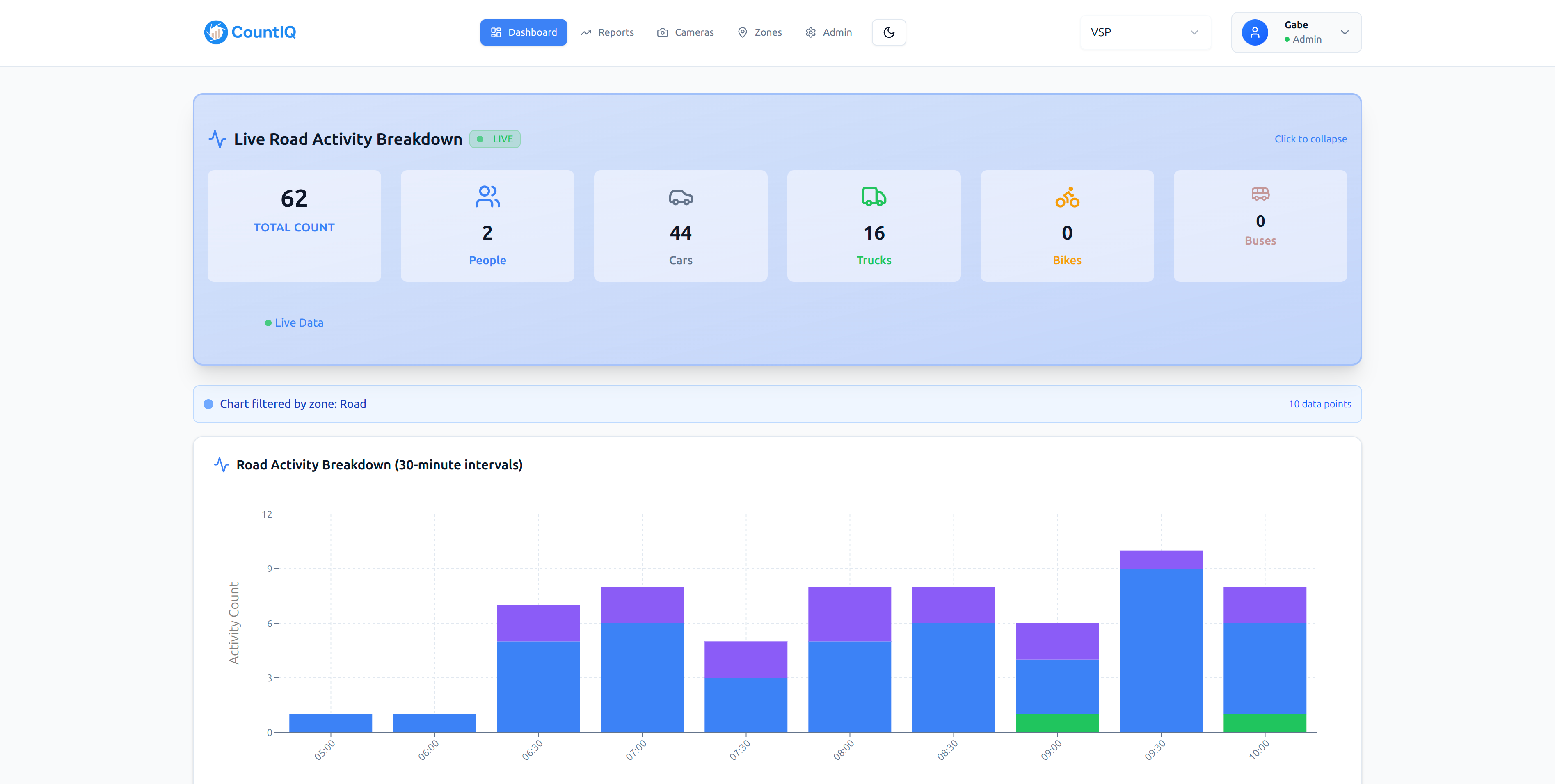Toggle the LIVE status indicator
Viewport: 1555px width, 784px height.
pyautogui.click(x=494, y=139)
